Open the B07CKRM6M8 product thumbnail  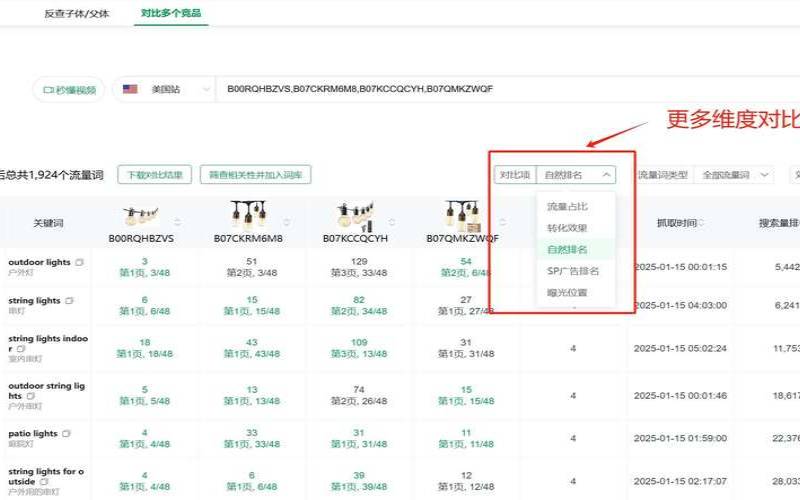pyautogui.click(x=248, y=215)
